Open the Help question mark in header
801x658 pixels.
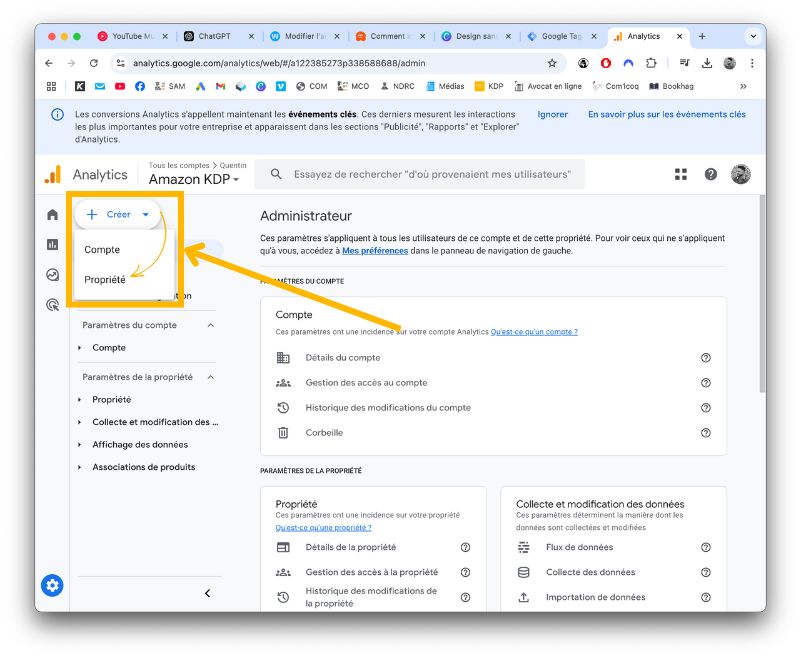(711, 174)
